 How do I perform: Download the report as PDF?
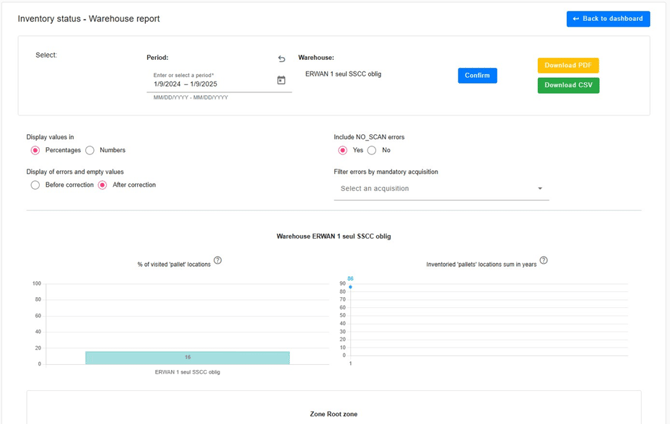click(x=568, y=65)
